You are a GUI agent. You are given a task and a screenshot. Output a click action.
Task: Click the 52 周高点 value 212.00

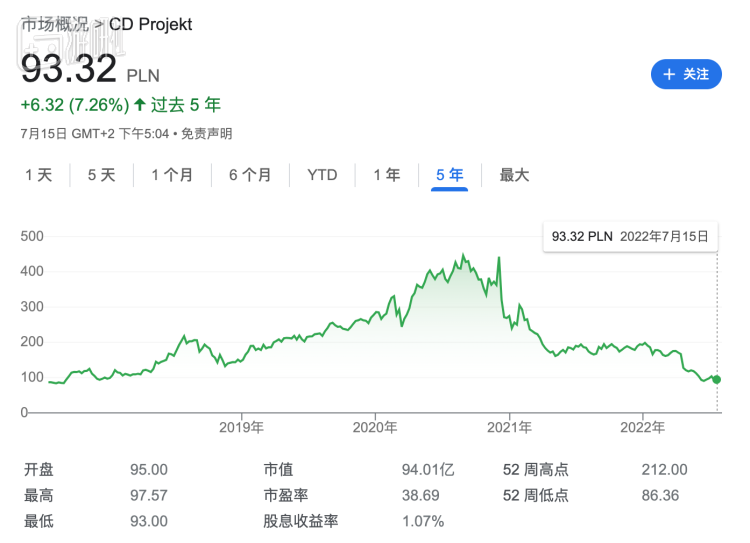664,470
